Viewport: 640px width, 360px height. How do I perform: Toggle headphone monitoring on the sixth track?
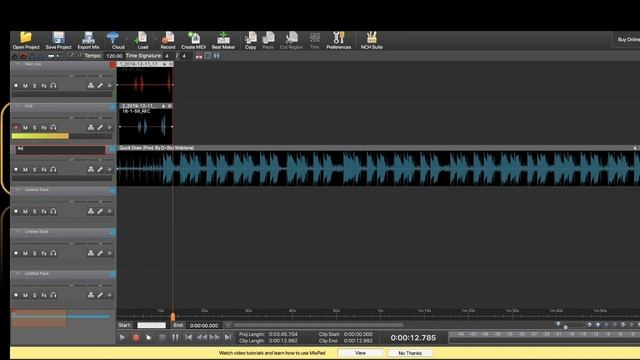coord(53,295)
